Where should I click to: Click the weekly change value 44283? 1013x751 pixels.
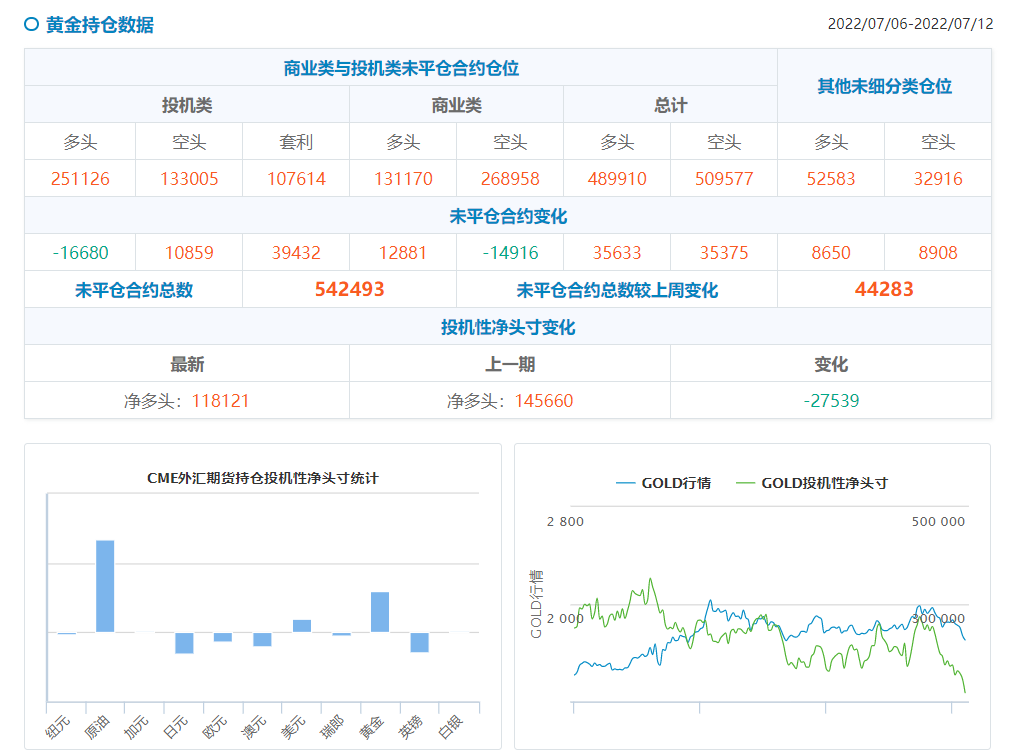(884, 289)
